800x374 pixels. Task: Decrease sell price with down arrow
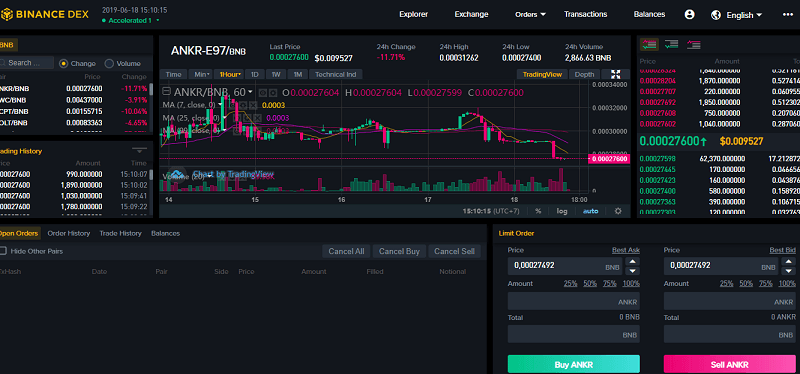(x=788, y=270)
